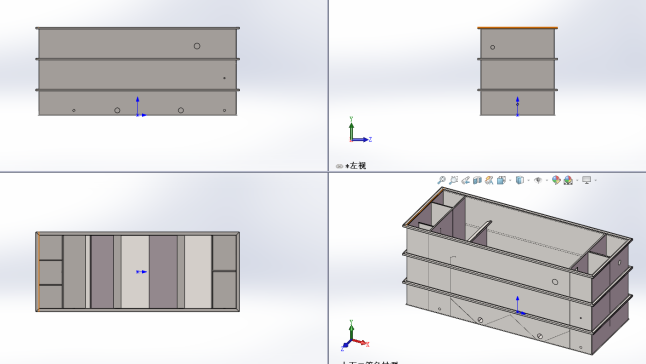Select the circular hole in left view
This screenshot has height=364, width=646.
(492, 47)
